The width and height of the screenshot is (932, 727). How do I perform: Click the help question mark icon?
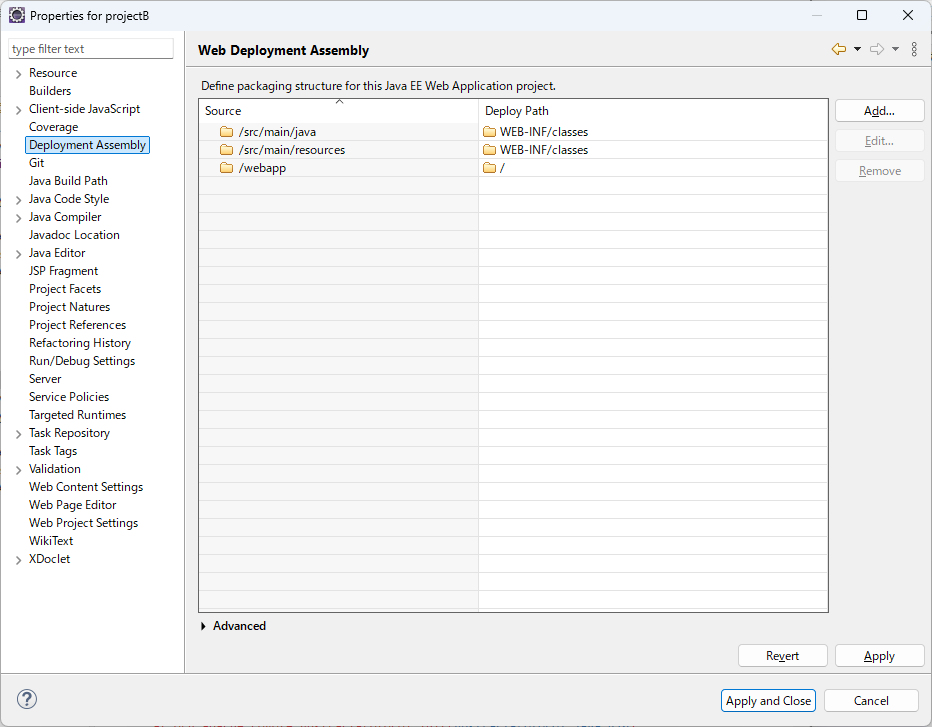point(24,699)
